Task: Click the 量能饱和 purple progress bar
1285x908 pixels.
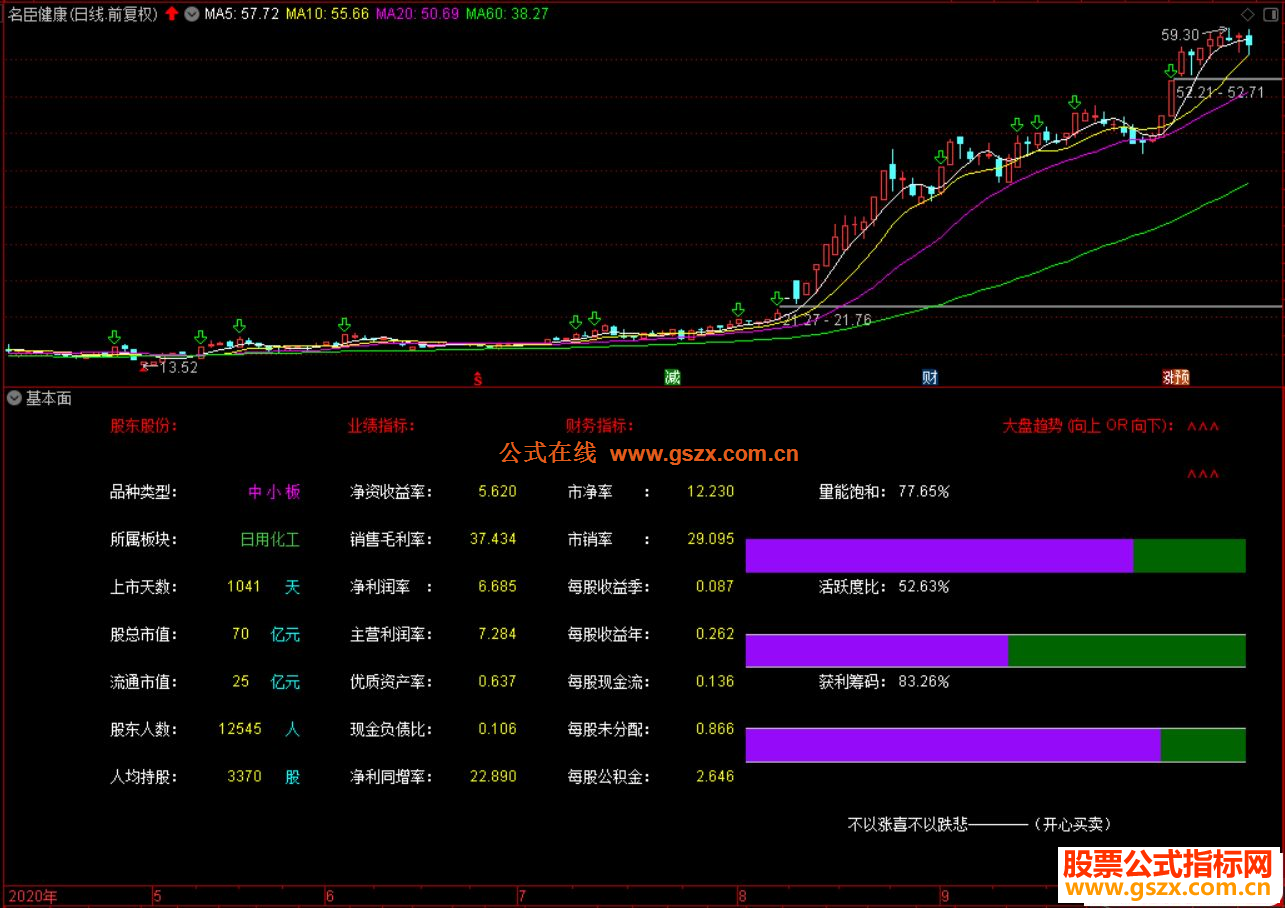Action: [939, 556]
